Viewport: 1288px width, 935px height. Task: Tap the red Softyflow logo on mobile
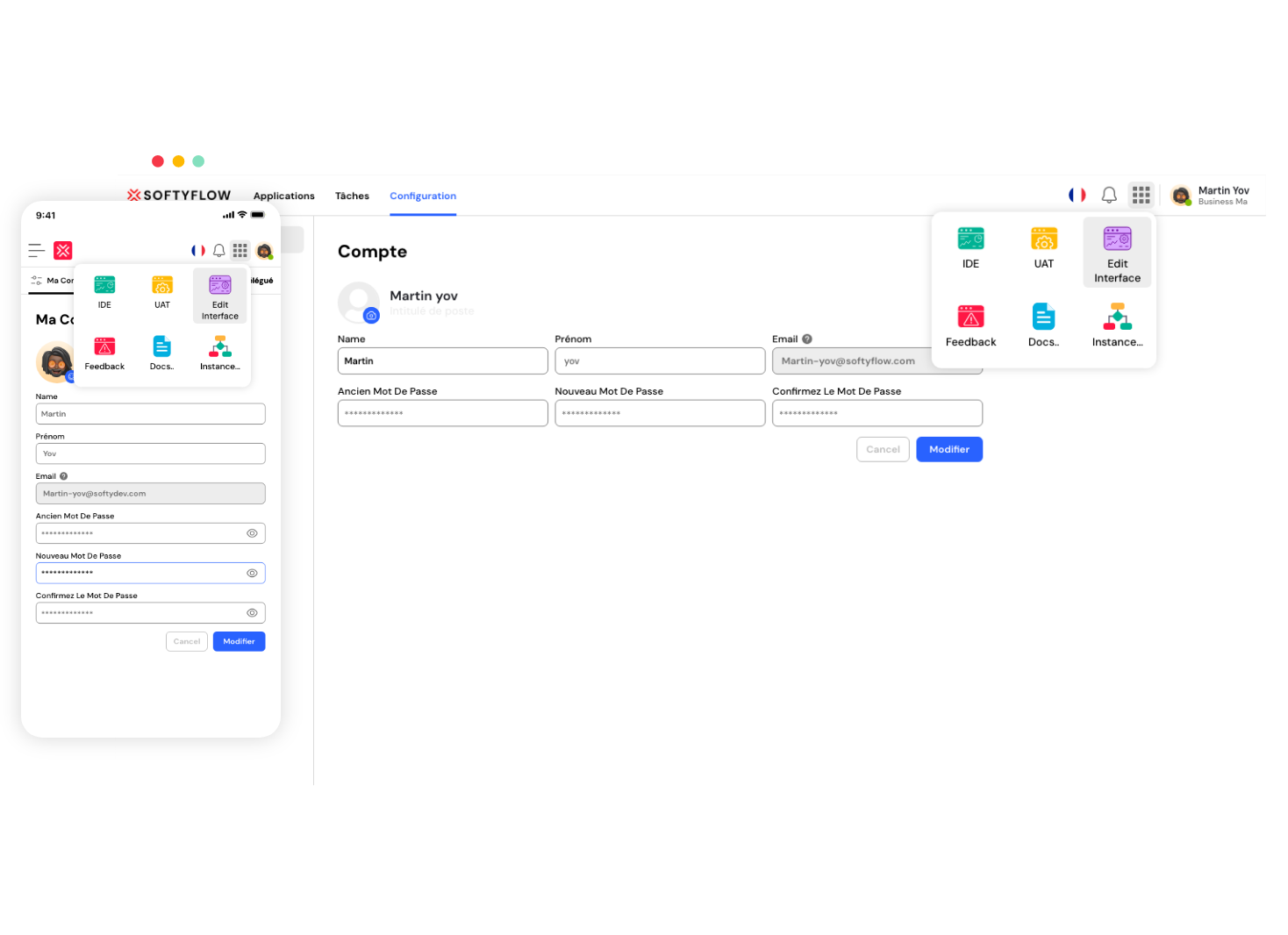[x=63, y=251]
